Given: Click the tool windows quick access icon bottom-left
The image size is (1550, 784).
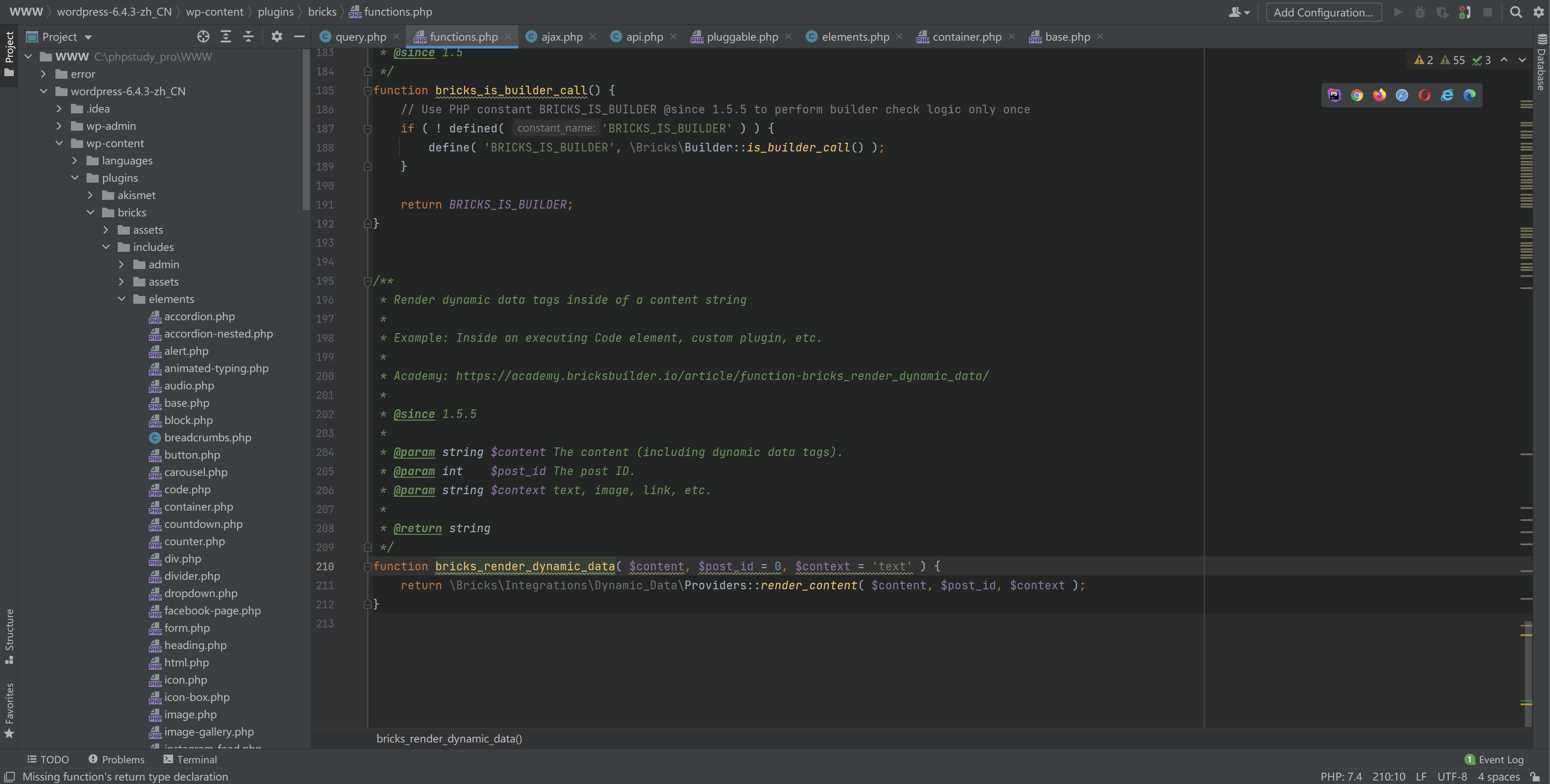Looking at the screenshot, I should pos(10,777).
